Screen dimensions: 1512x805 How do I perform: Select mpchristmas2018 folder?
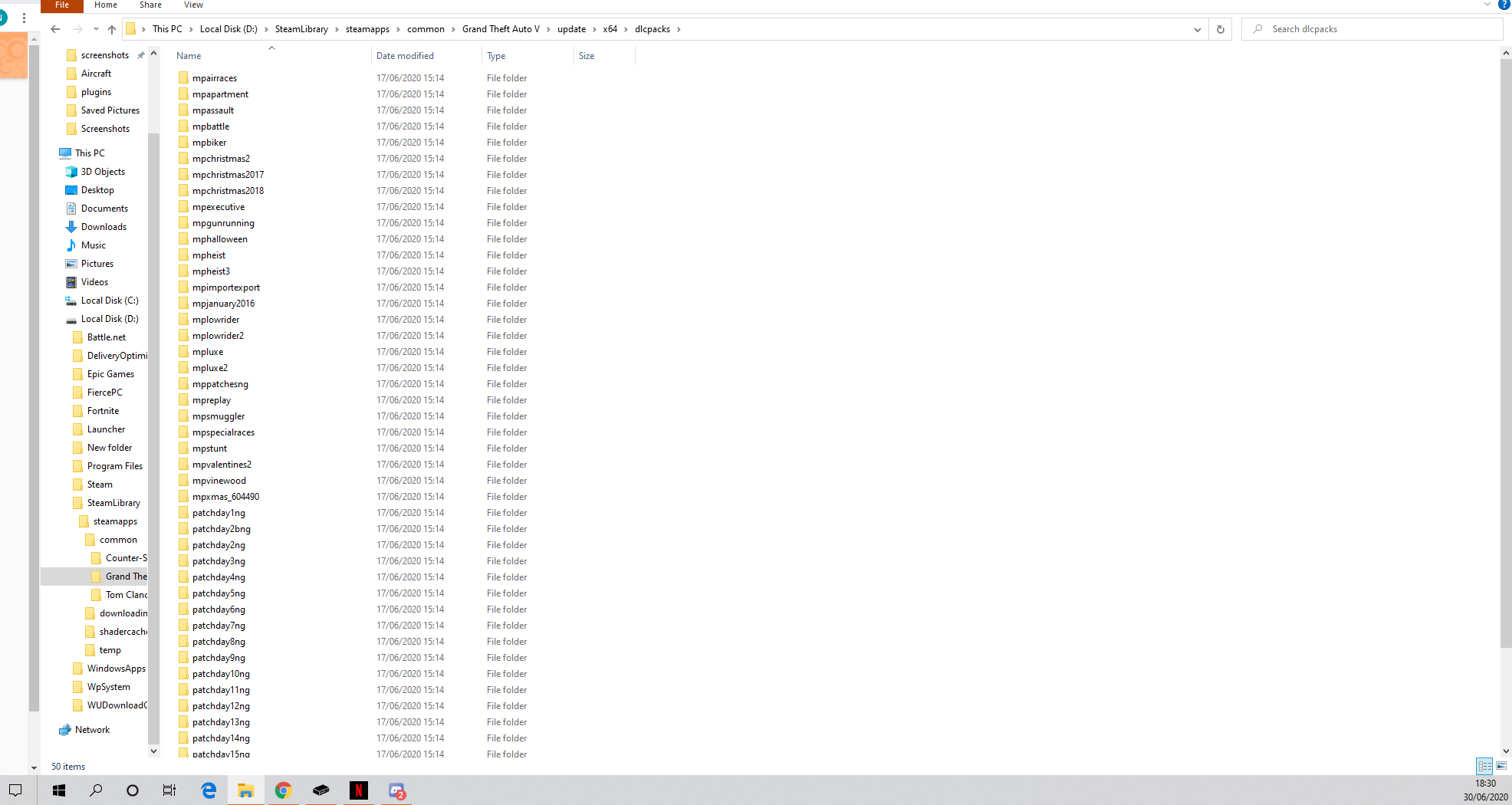tap(228, 191)
